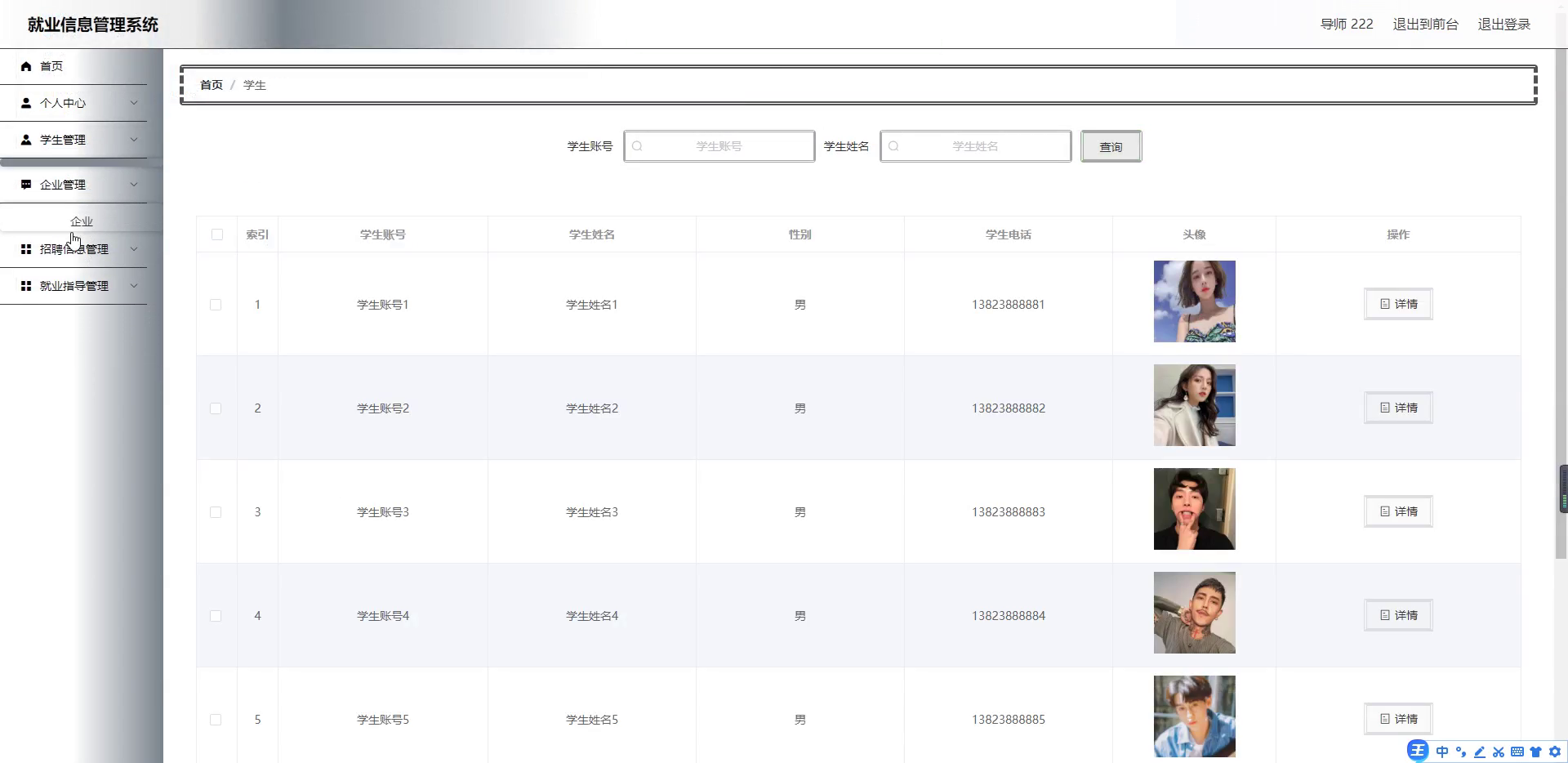Image resolution: width=1568 pixels, height=763 pixels.
Task: Click phone number 13823888881
Action: [1008, 305]
